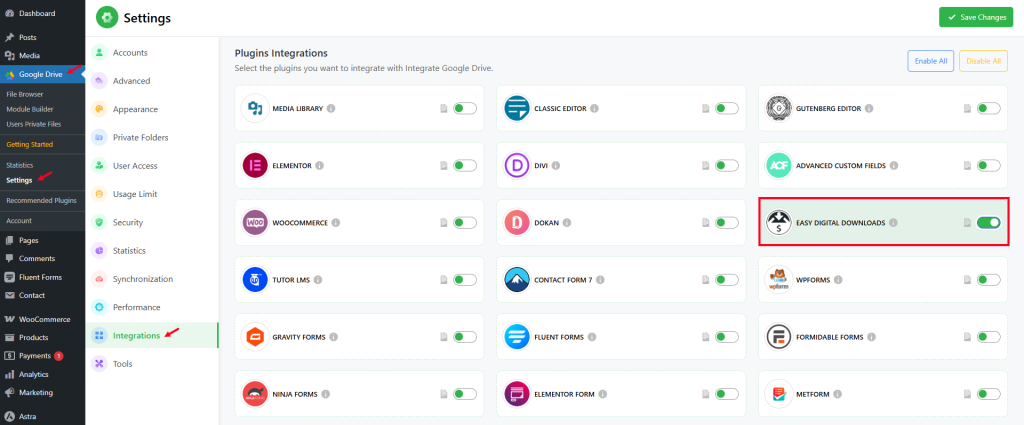
Task: Open the Synchronization tab
Action: point(152,279)
